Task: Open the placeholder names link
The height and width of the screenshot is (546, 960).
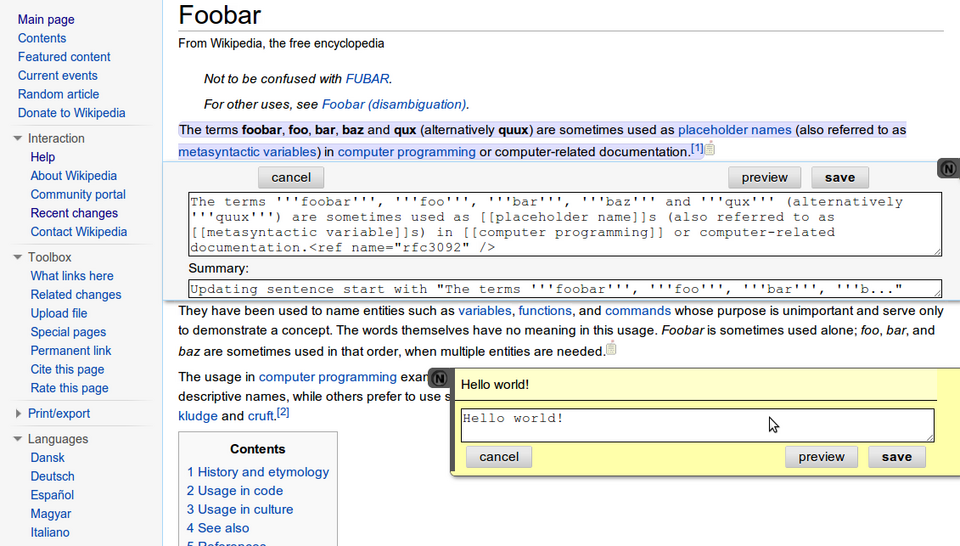Action: click(x=735, y=130)
